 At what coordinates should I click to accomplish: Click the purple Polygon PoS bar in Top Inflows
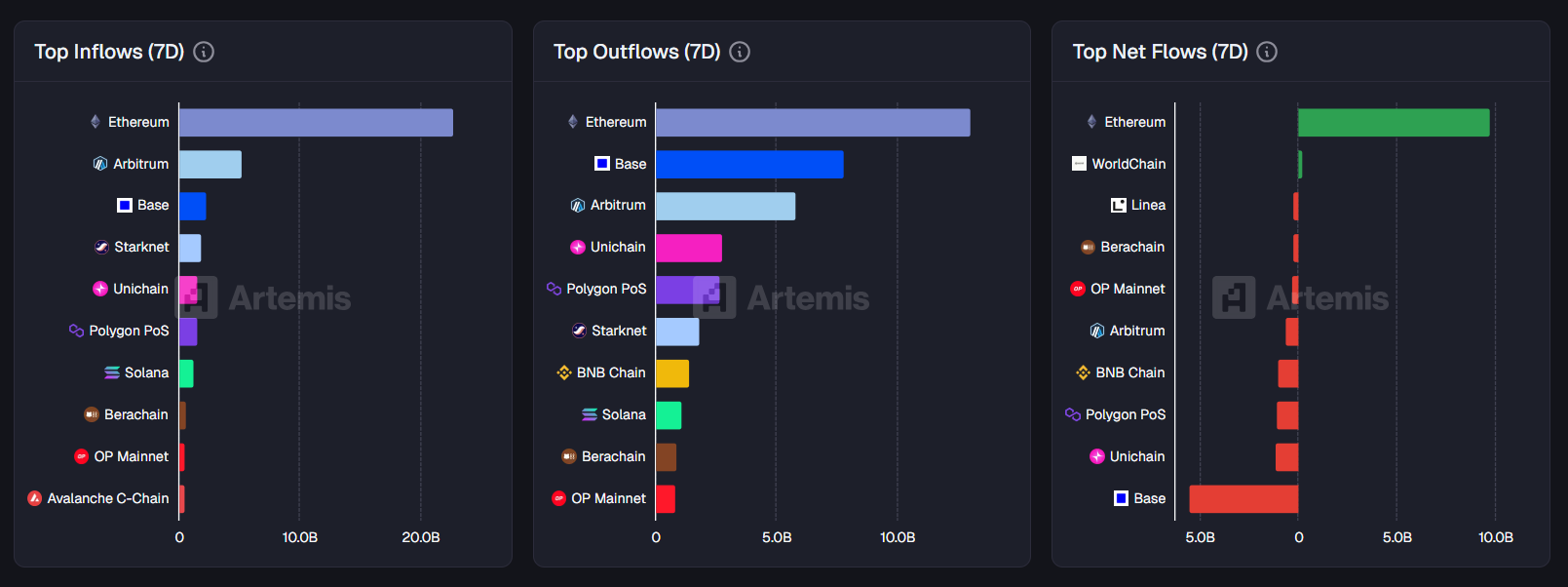click(188, 332)
